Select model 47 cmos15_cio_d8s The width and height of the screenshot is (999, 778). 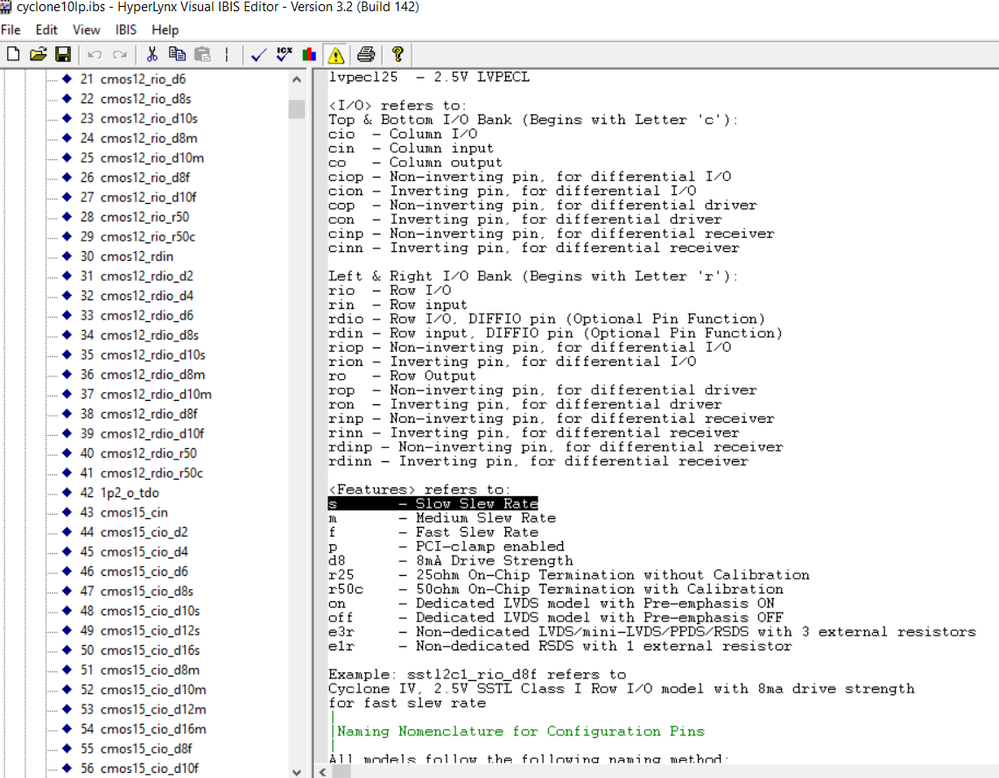click(136, 591)
